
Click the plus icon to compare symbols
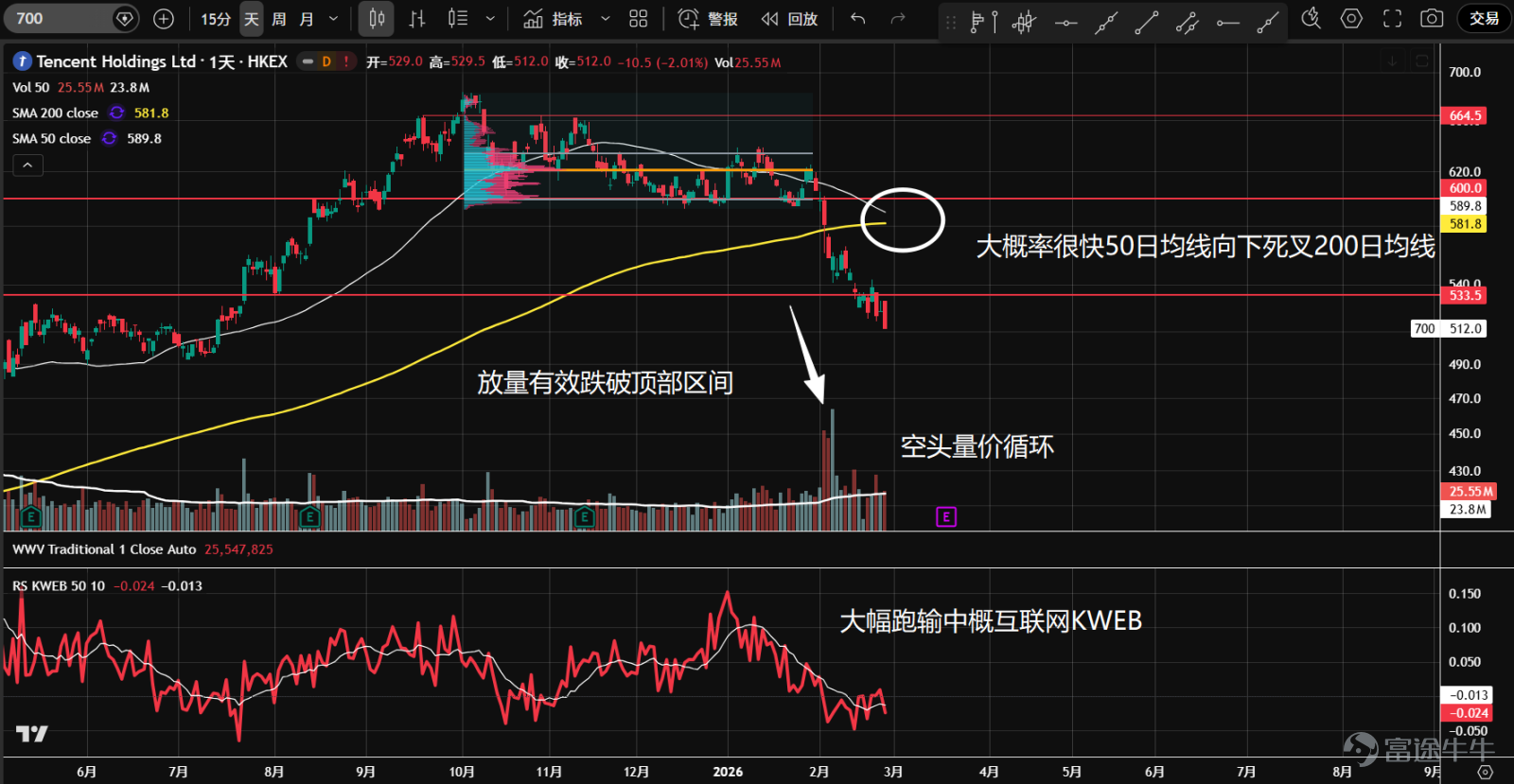[x=164, y=18]
